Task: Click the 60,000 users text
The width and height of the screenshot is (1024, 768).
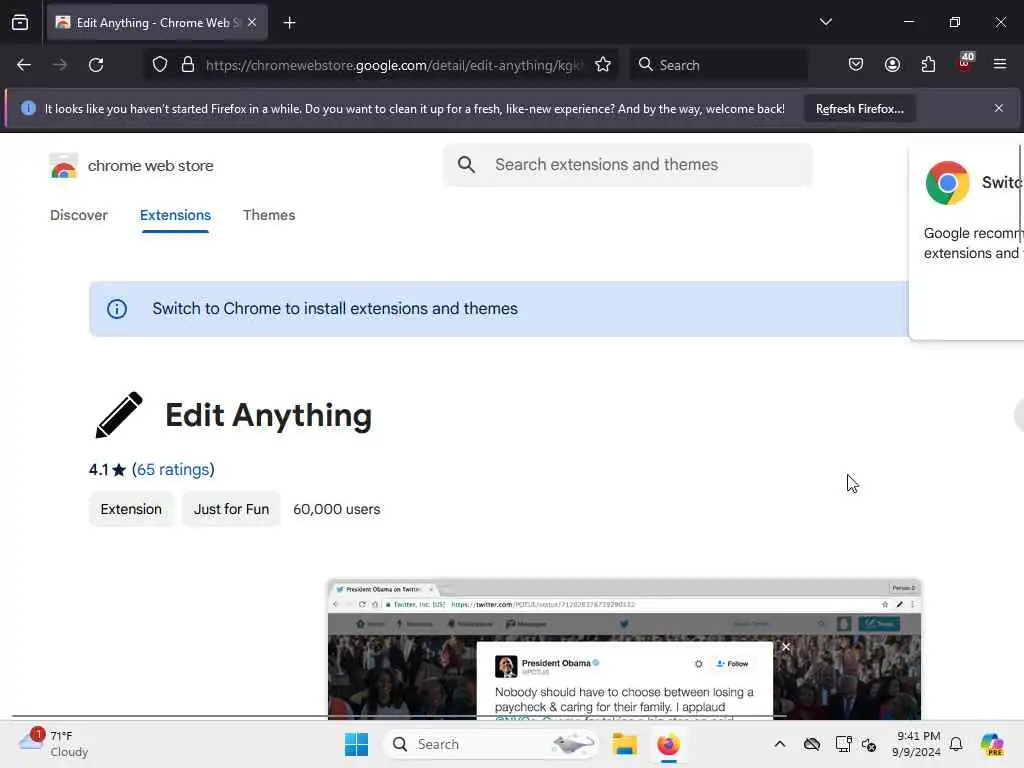Action: tap(336, 509)
